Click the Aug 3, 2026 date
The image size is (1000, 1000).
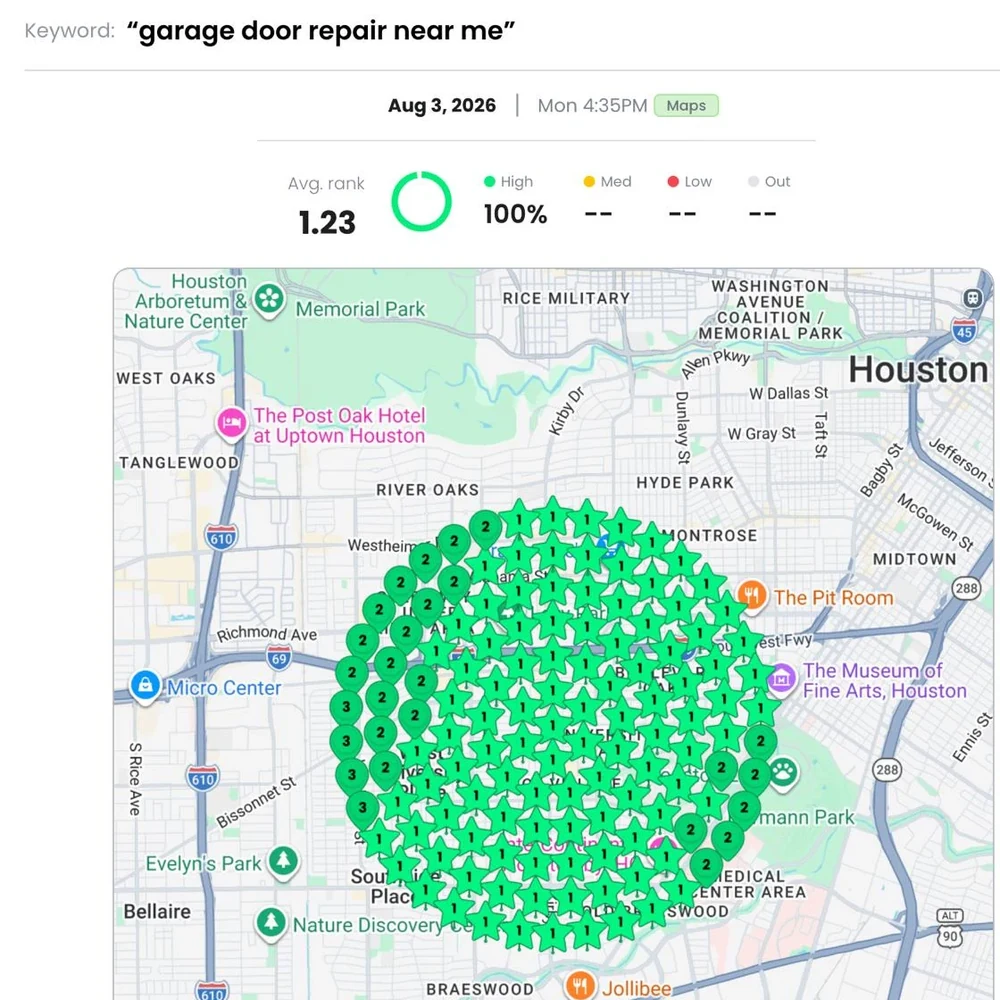[442, 105]
